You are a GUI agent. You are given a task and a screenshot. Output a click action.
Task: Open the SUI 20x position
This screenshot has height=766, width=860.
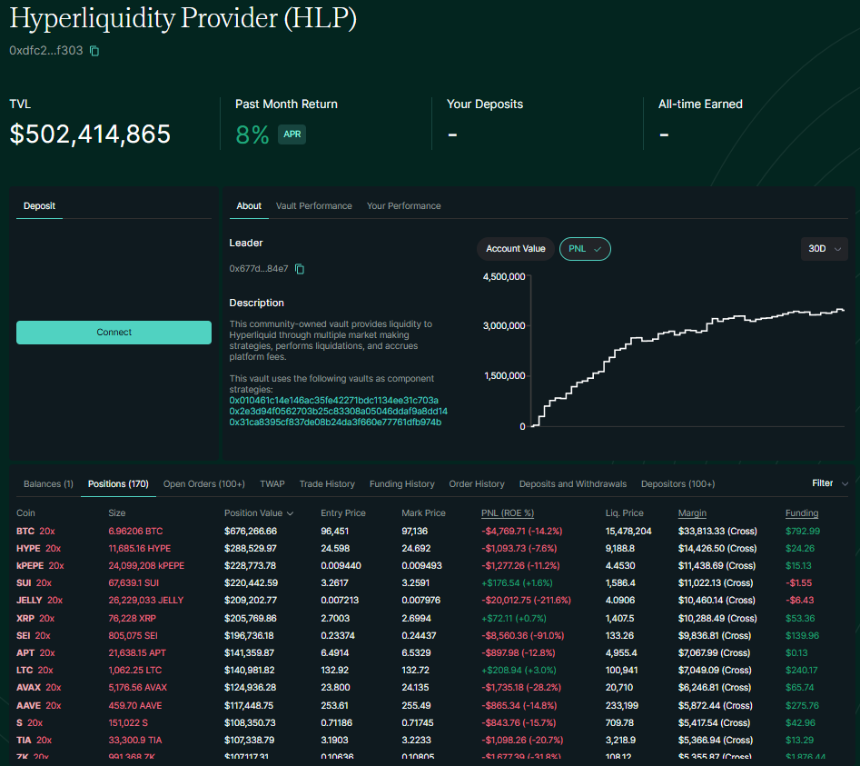pos(34,583)
